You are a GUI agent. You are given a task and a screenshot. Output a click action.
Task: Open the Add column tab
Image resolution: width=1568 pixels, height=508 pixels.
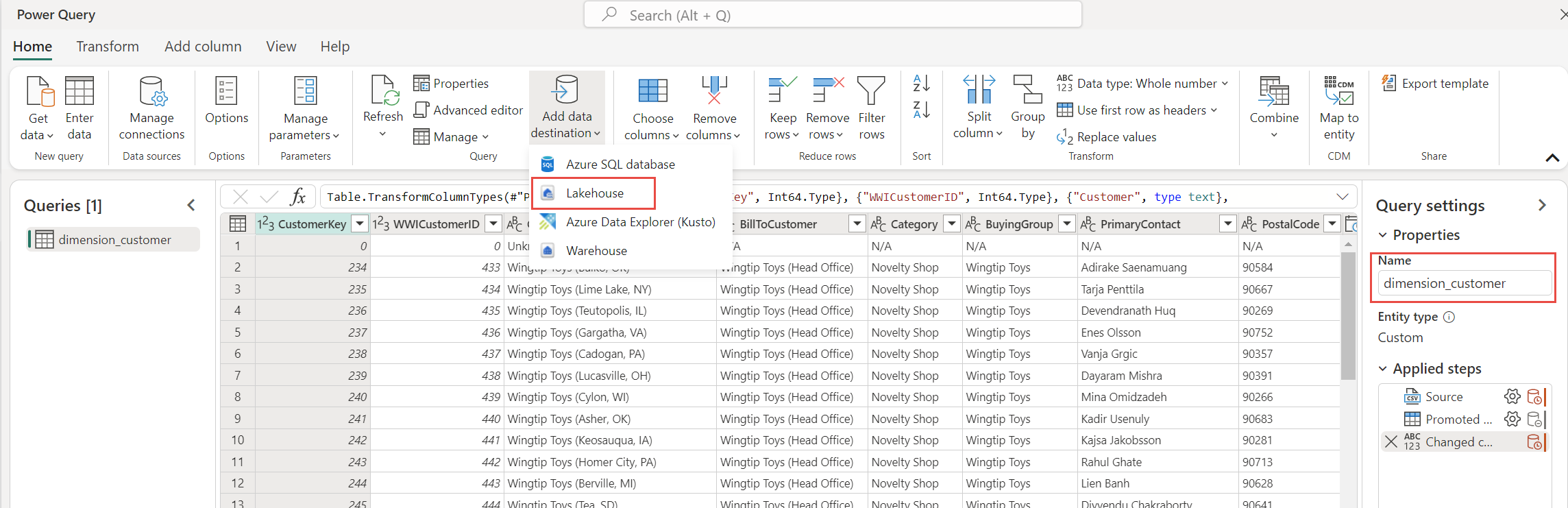tap(203, 47)
